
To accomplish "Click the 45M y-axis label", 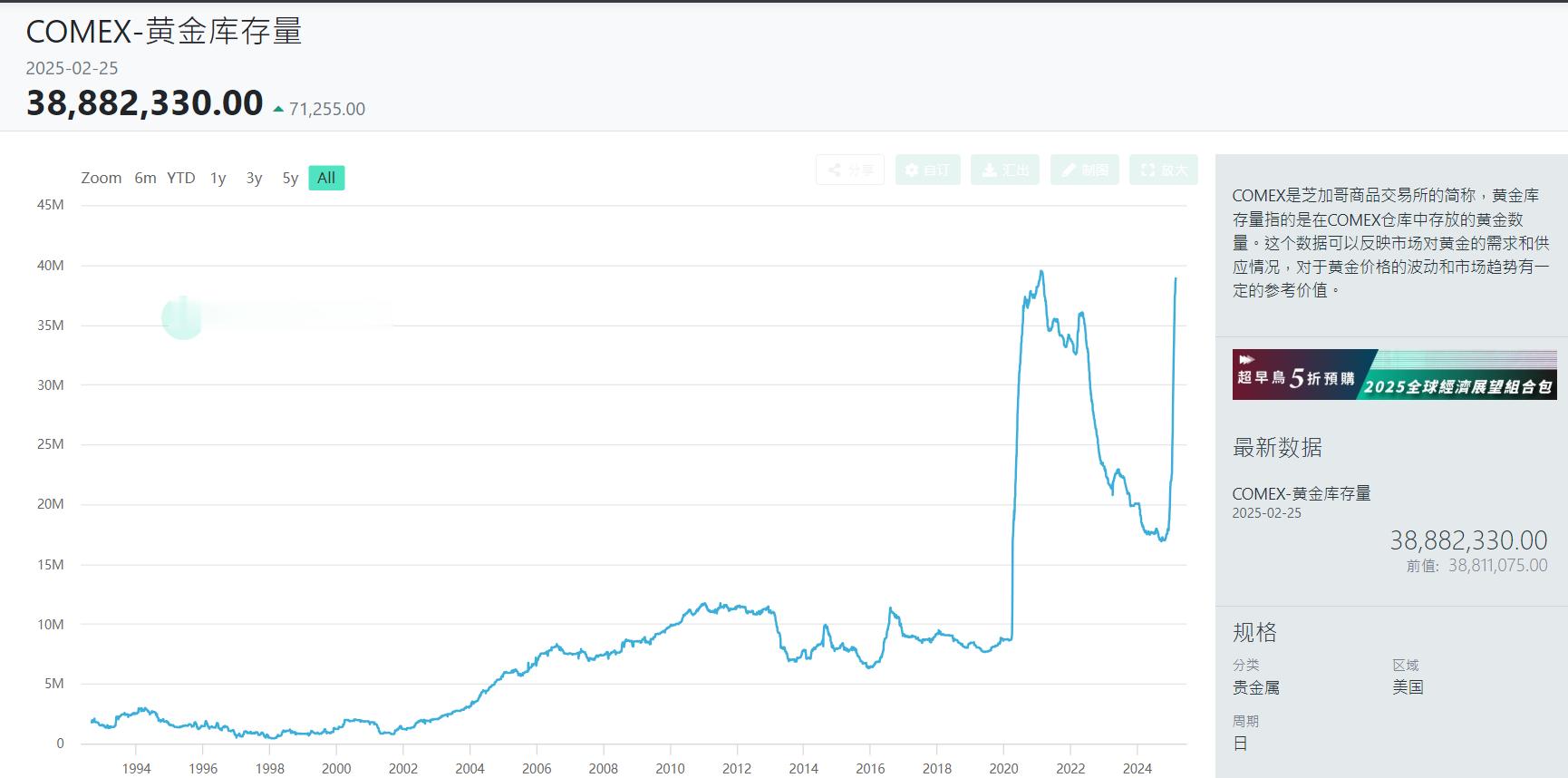I will [x=51, y=205].
